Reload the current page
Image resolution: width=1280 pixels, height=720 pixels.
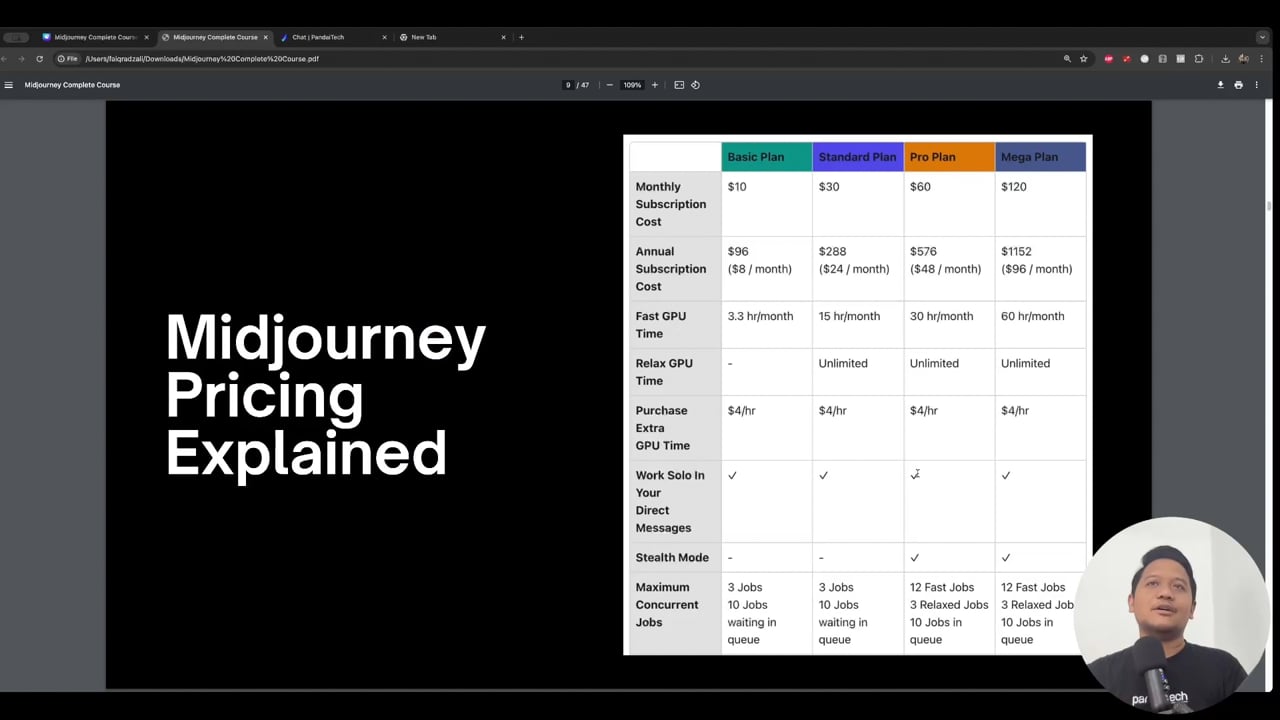tap(40, 59)
